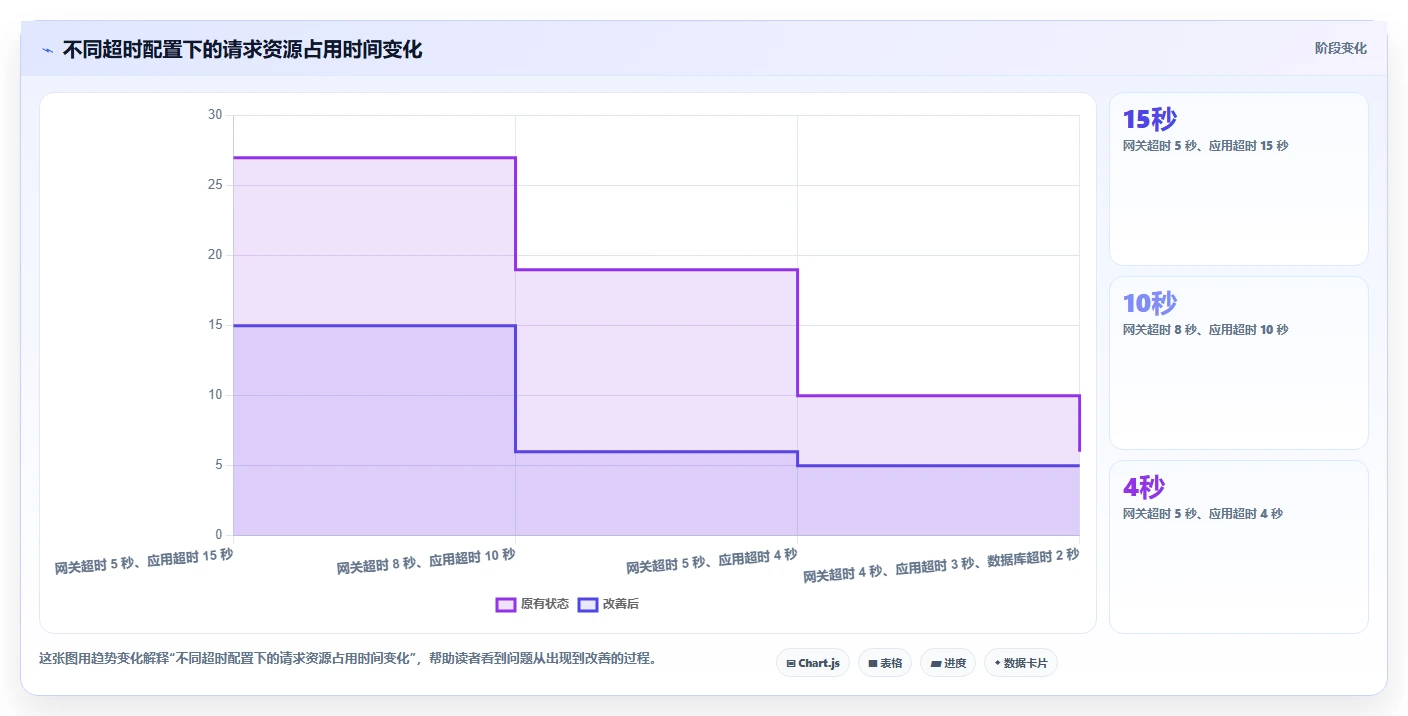1408x716 pixels.
Task: Open the 10秒 data card
Action: point(1239,363)
